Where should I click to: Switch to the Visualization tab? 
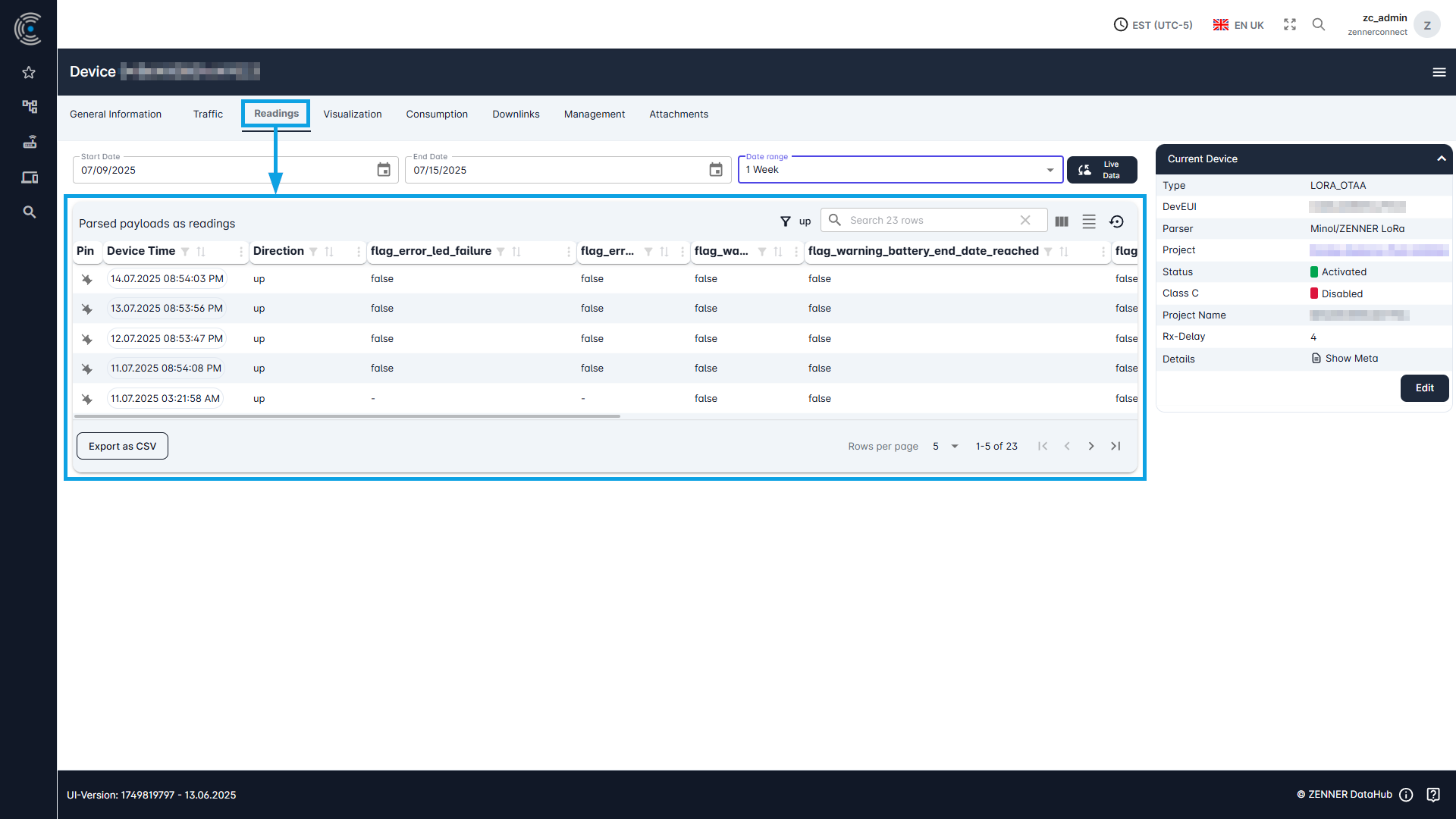(353, 114)
